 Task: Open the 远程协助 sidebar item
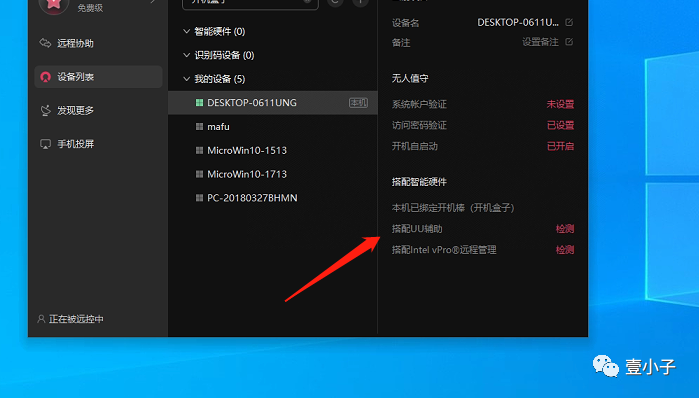[x=67, y=43]
